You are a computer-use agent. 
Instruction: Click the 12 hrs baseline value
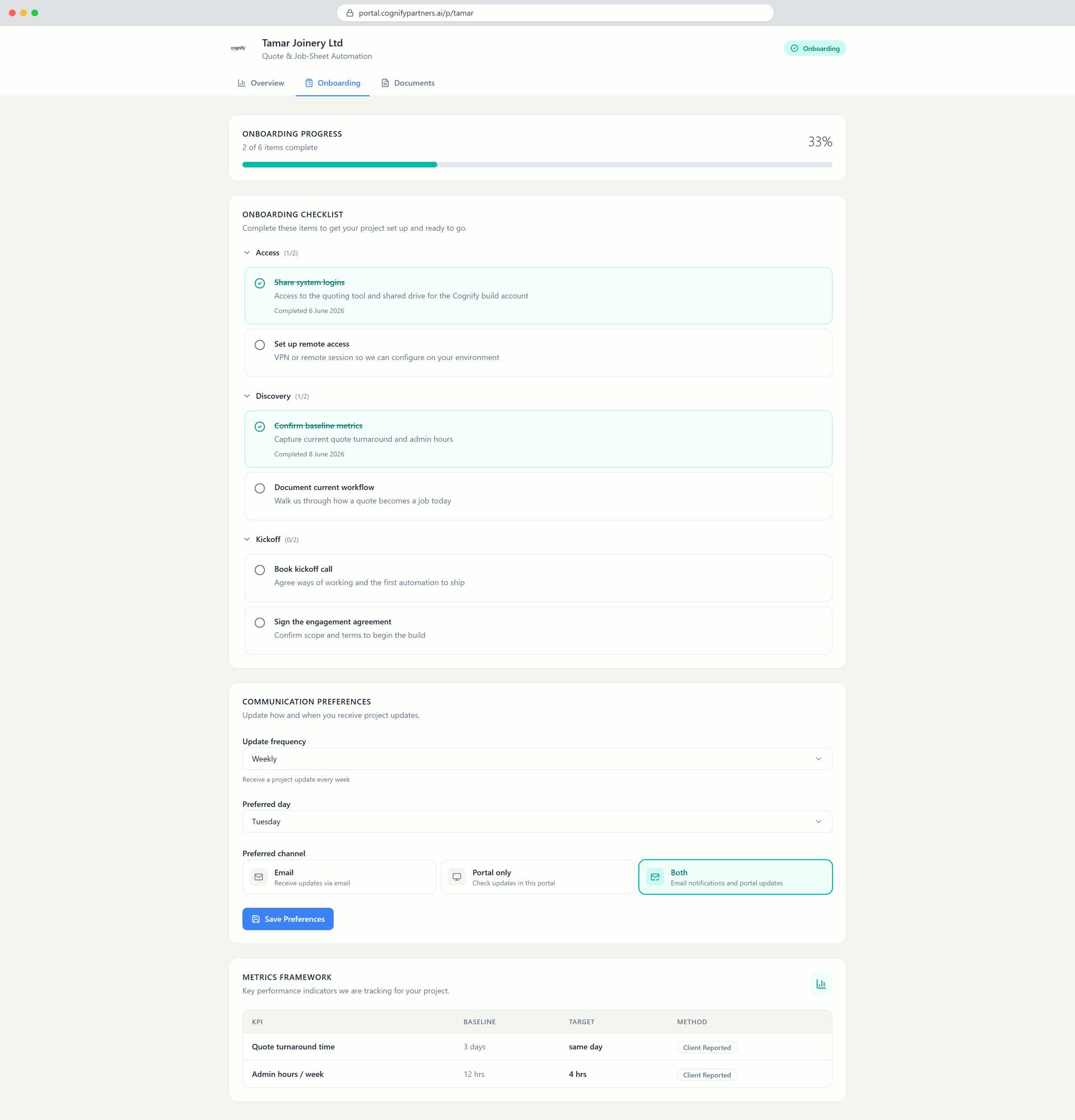coord(474,1074)
